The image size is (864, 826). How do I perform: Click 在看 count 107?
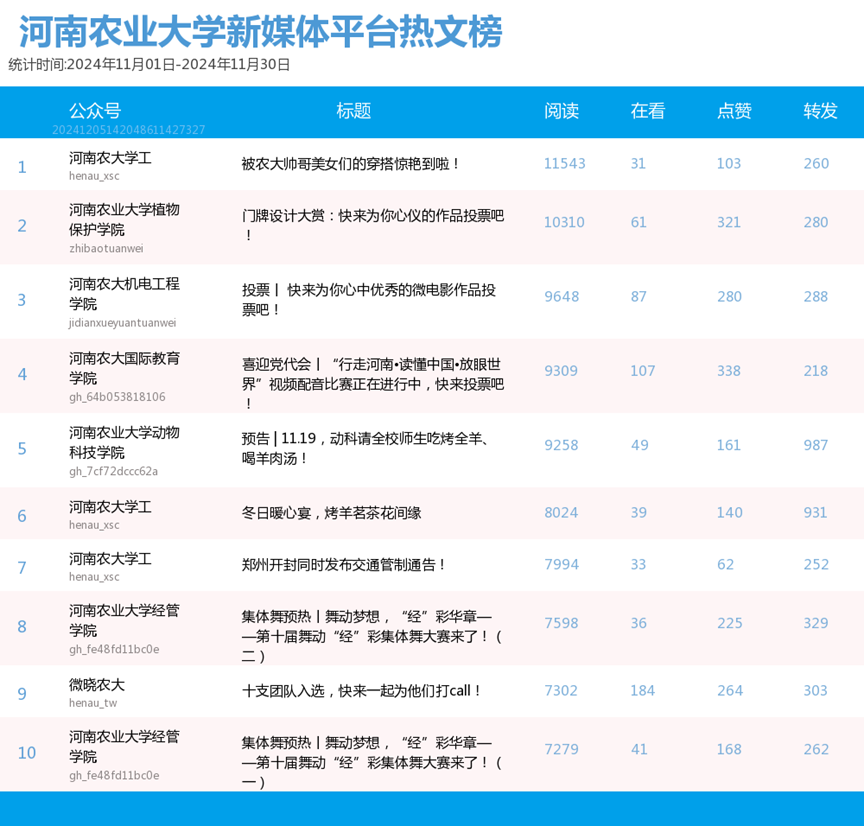[x=643, y=371]
